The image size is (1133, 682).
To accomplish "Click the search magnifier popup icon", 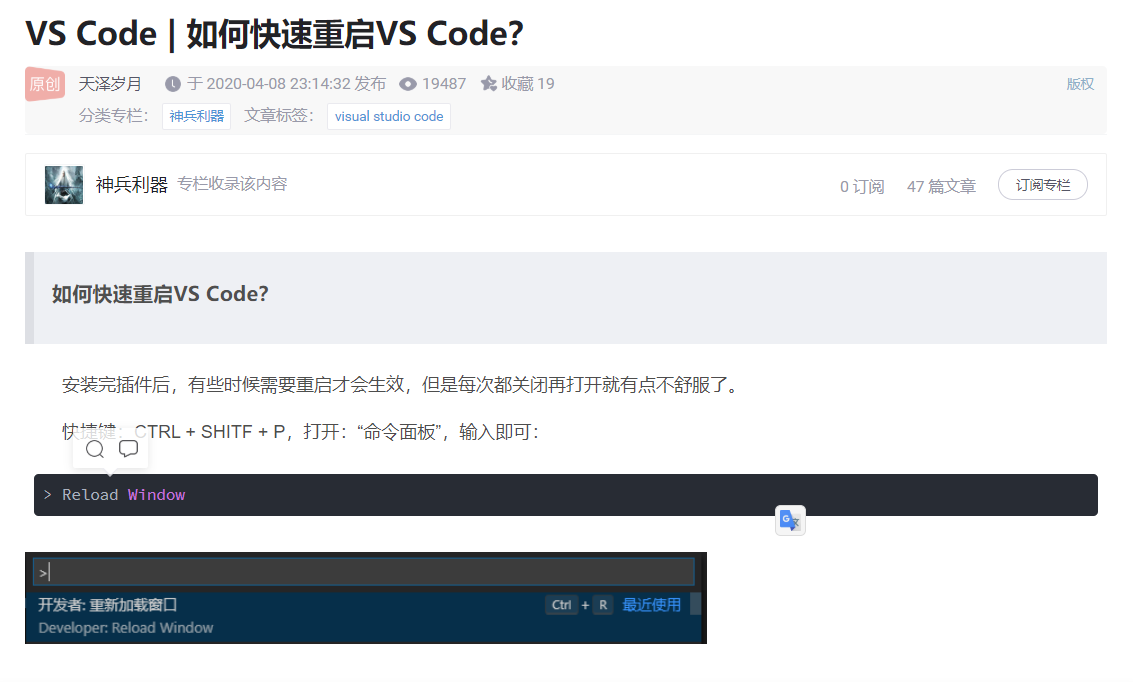I will coord(95,449).
